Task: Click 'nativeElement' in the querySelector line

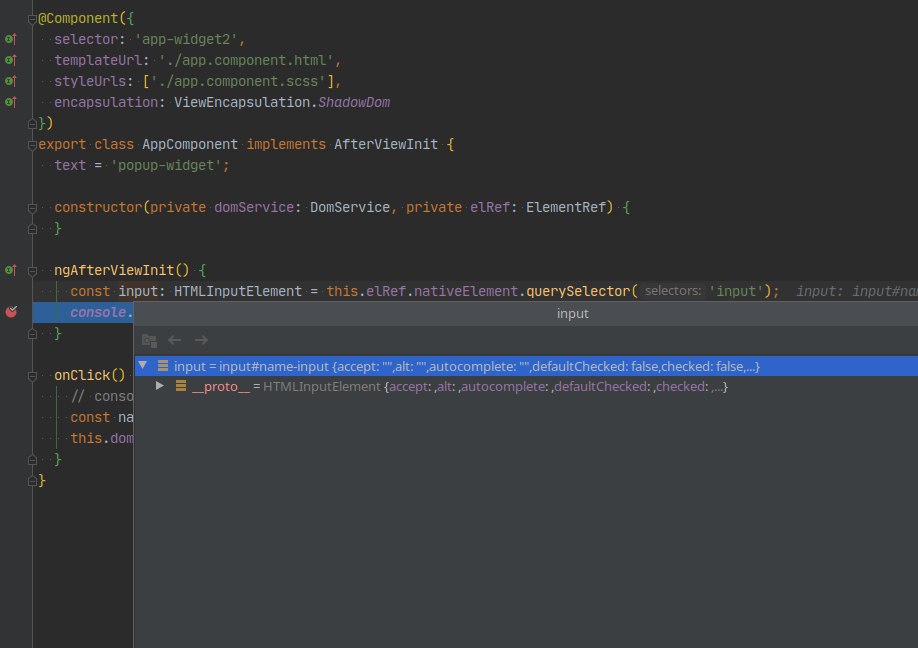Action: coord(465,291)
